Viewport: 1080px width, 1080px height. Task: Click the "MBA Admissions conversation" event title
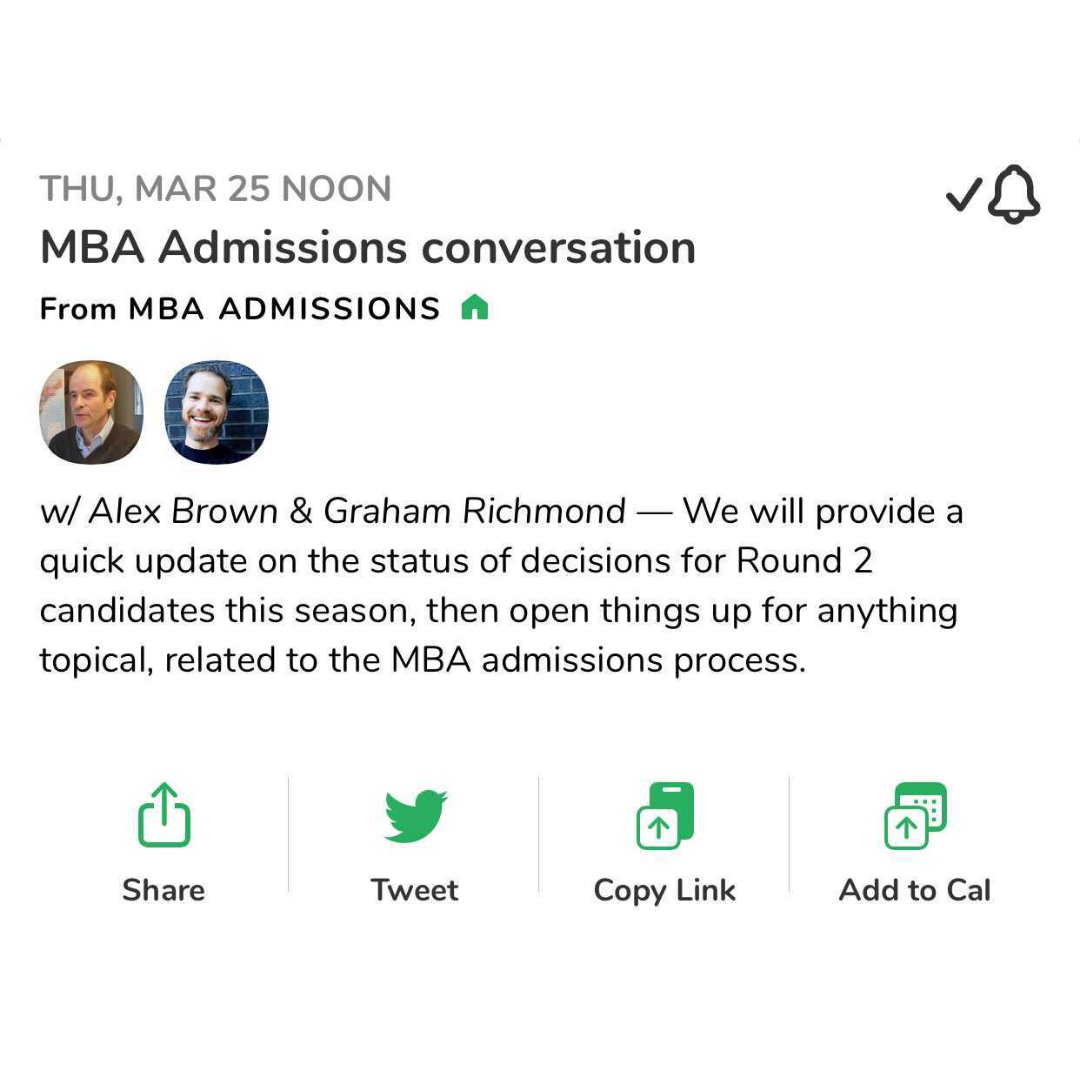[368, 248]
